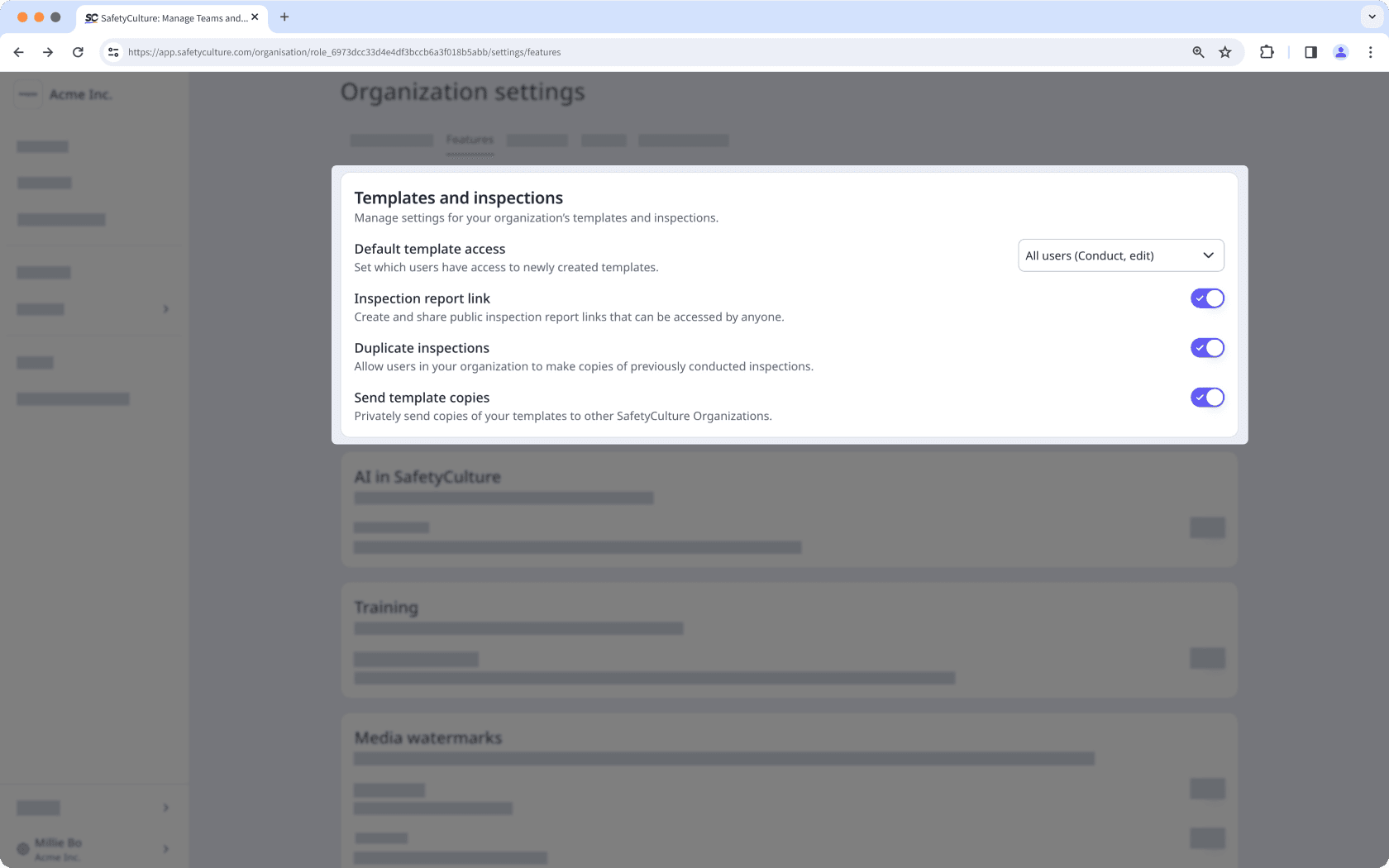Click the browser profile avatar icon

[x=1340, y=51]
